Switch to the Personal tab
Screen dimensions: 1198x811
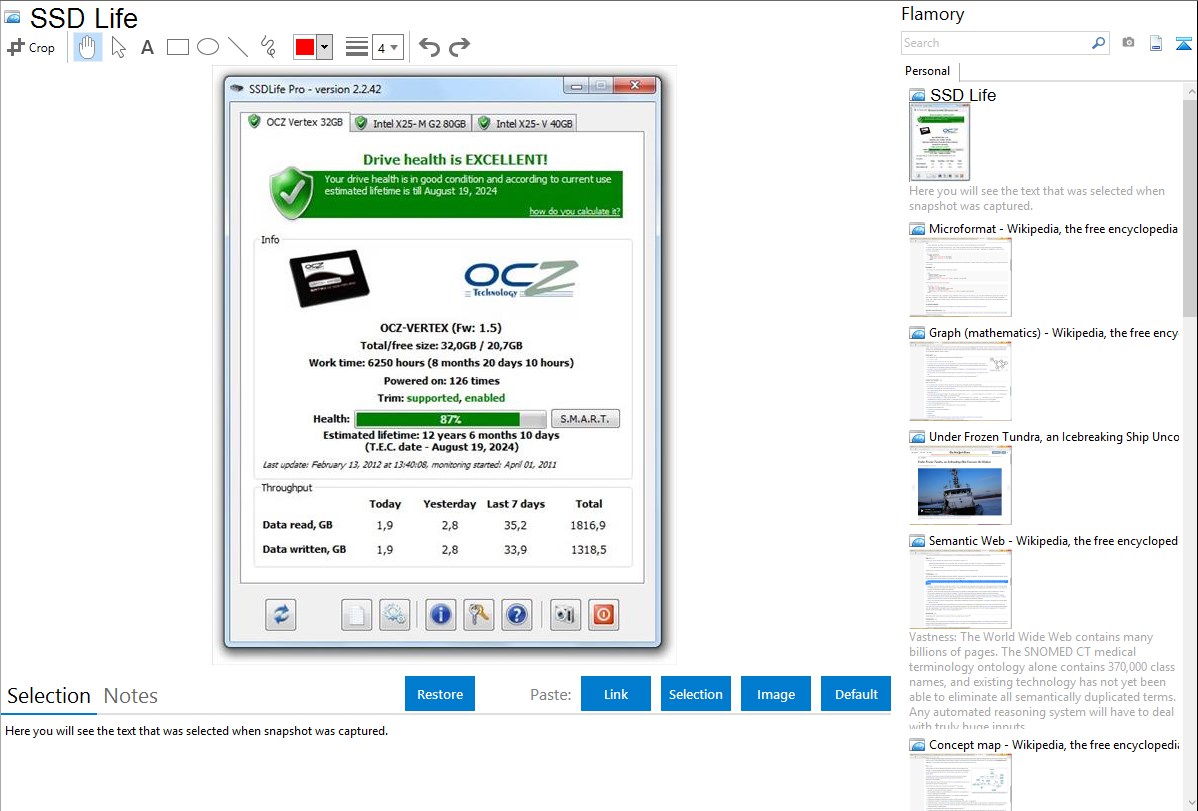coord(928,71)
